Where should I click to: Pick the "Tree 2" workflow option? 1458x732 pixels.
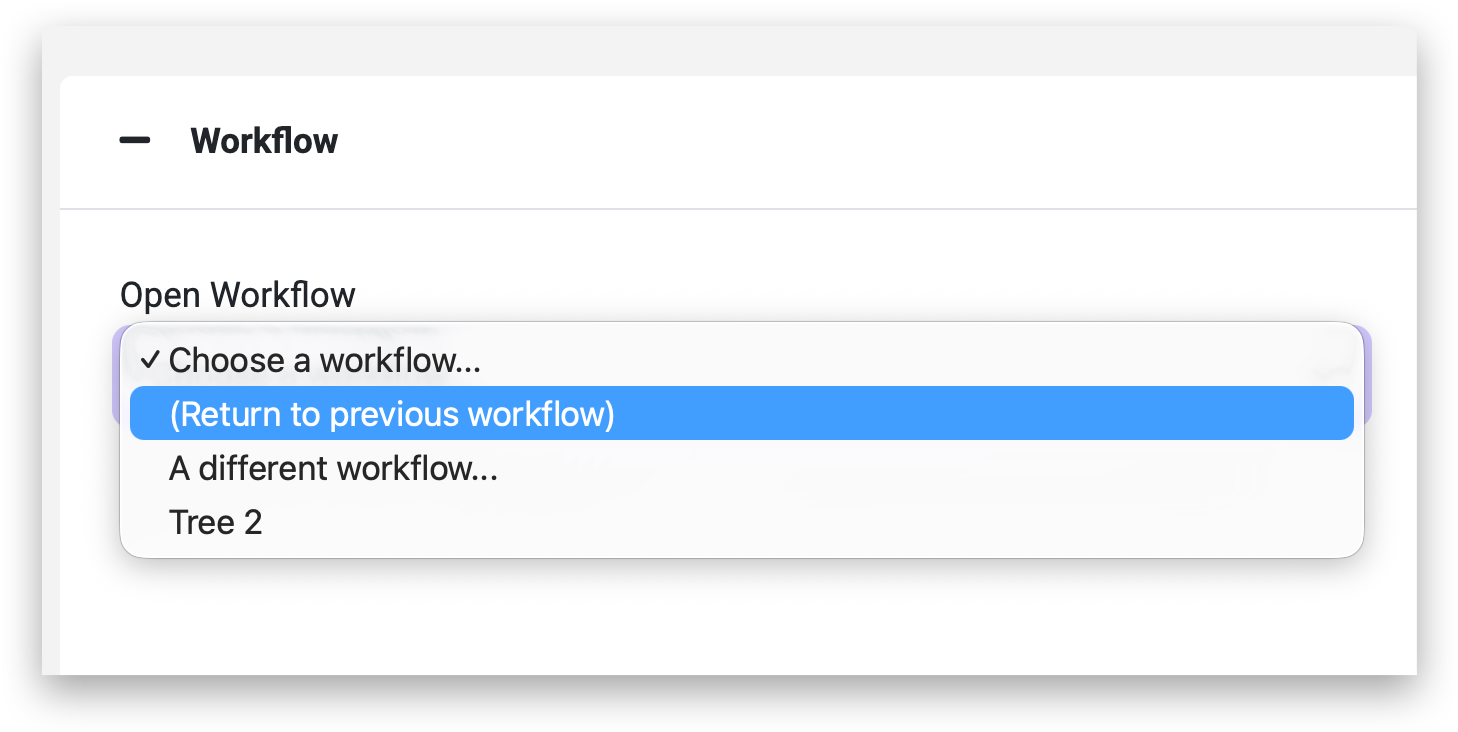pos(215,522)
